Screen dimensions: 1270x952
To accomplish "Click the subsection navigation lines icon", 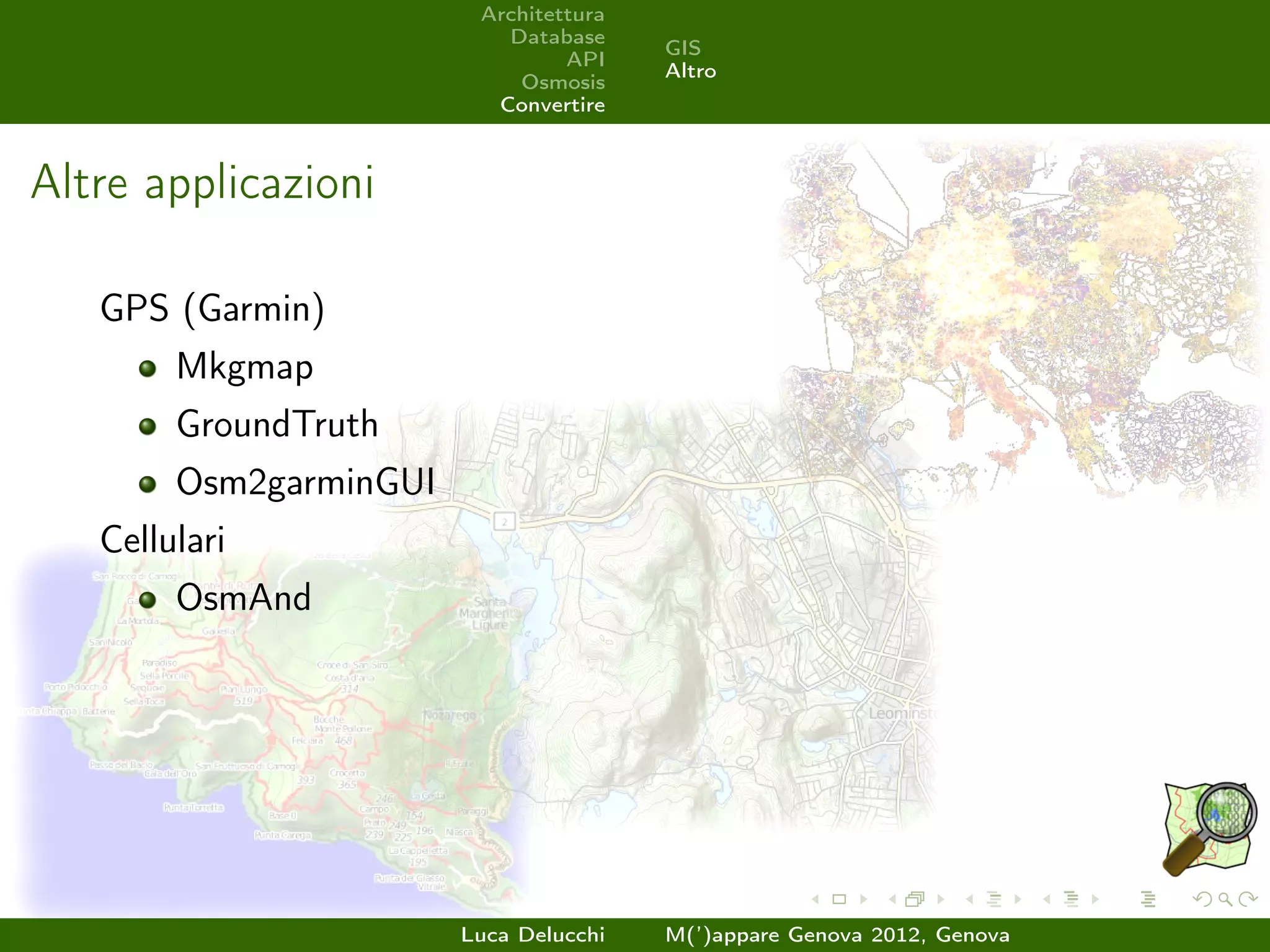I will pos(994,899).
